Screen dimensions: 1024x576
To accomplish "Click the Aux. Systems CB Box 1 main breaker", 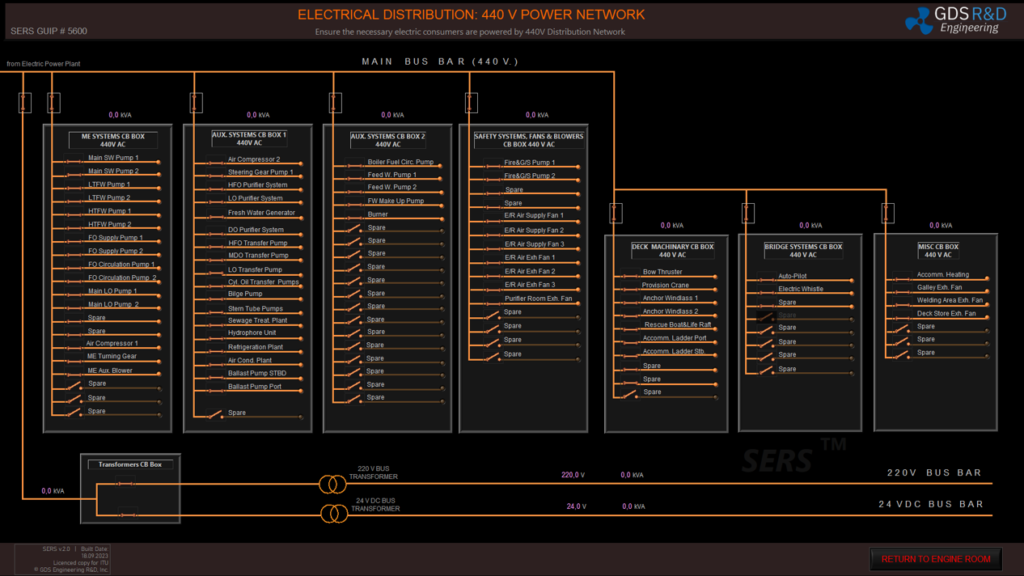I will [196, 102].
